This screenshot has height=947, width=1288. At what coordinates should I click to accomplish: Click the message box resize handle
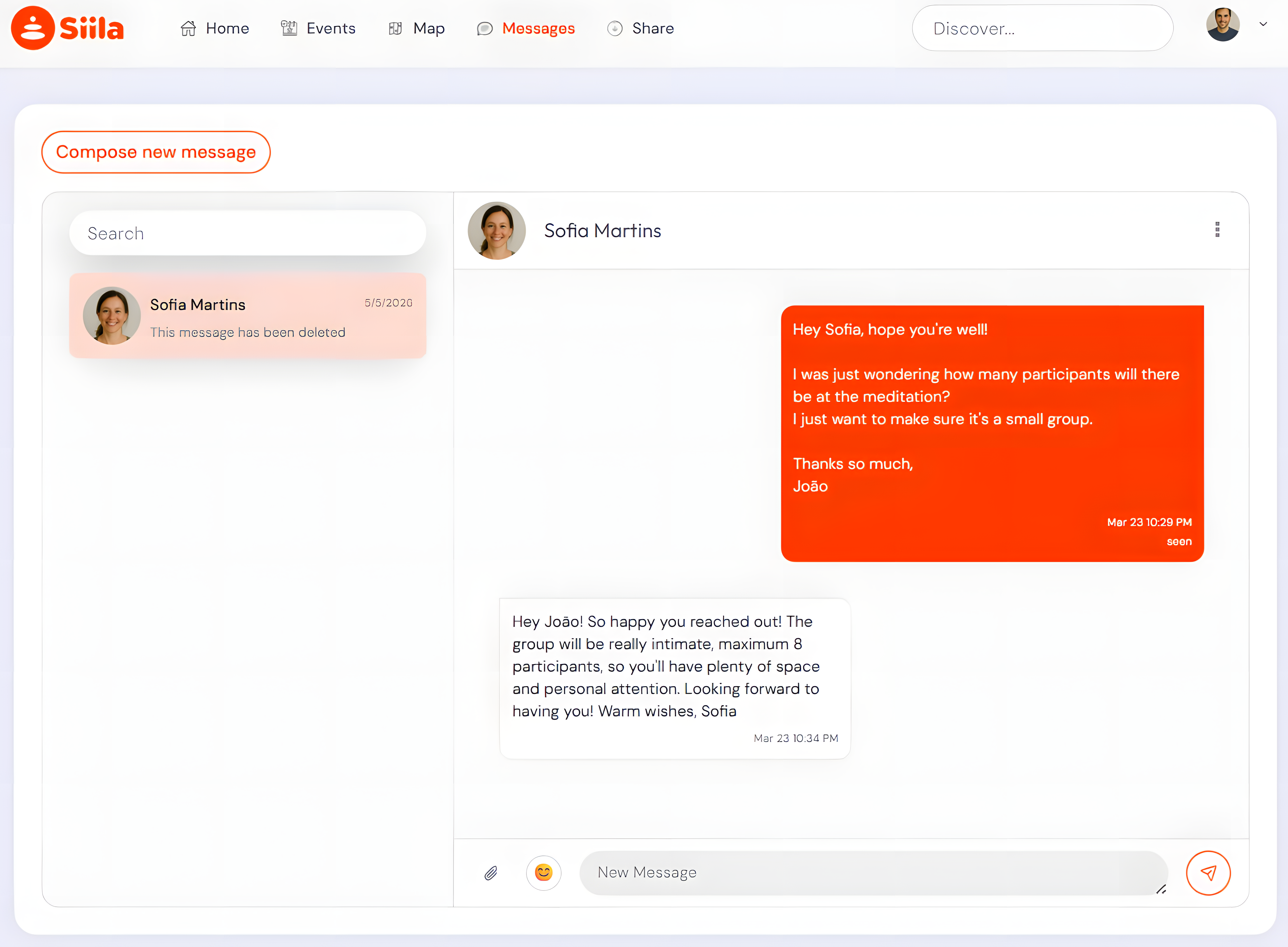coord(1161,889)
